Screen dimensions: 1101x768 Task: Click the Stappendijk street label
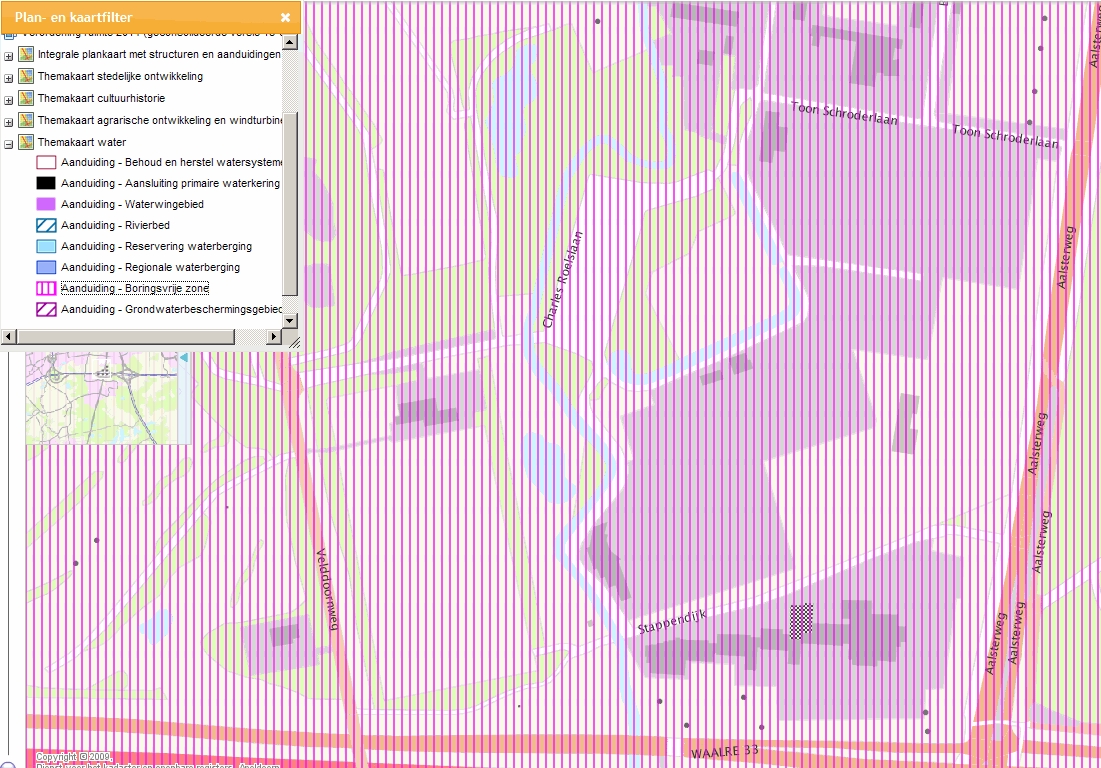672,622
